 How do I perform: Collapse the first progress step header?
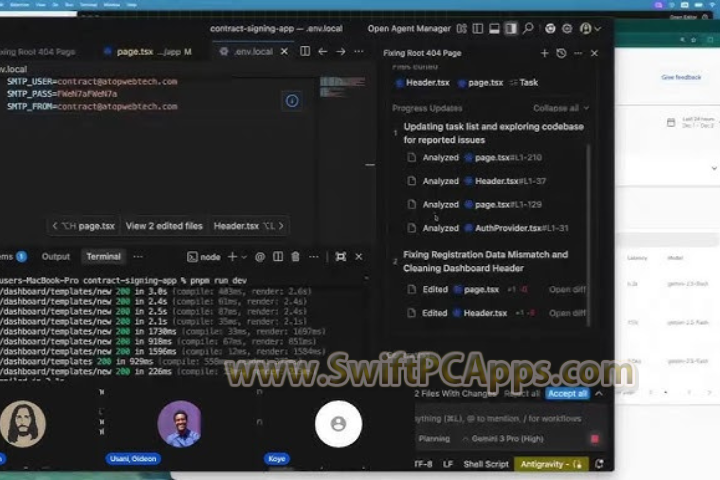pos(494,133)
